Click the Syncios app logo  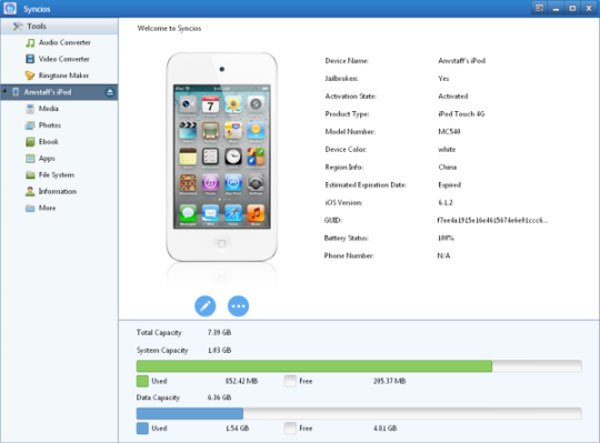(x=10, y=8)
